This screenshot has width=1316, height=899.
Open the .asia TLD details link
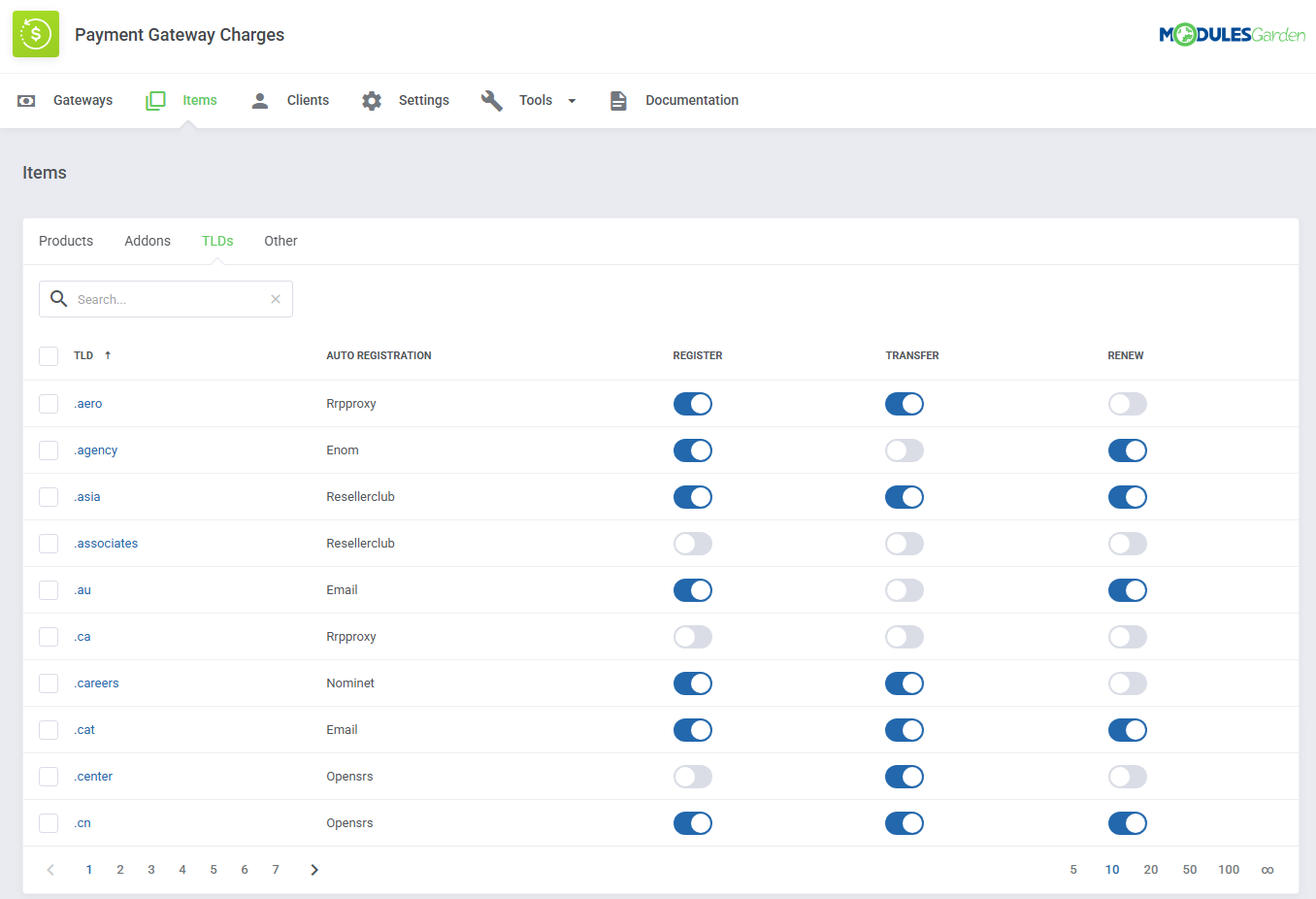pyautogui.click(x=87, y=496)
